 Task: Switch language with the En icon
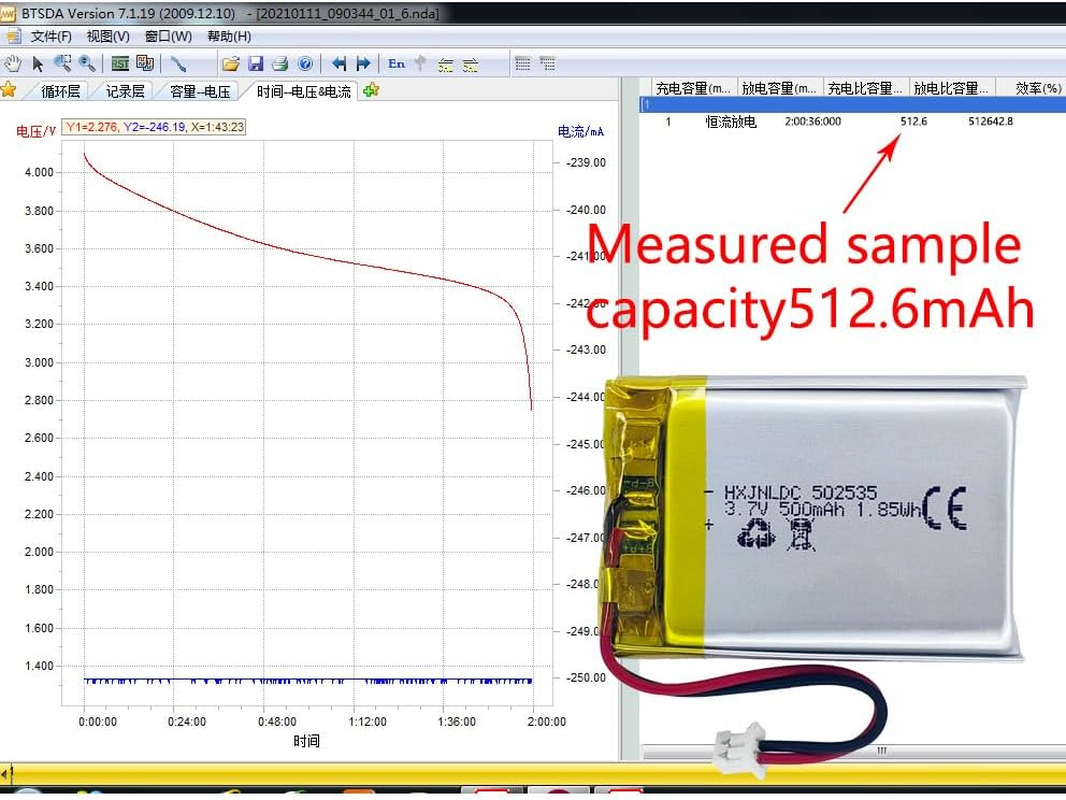[x=397, y=63]
